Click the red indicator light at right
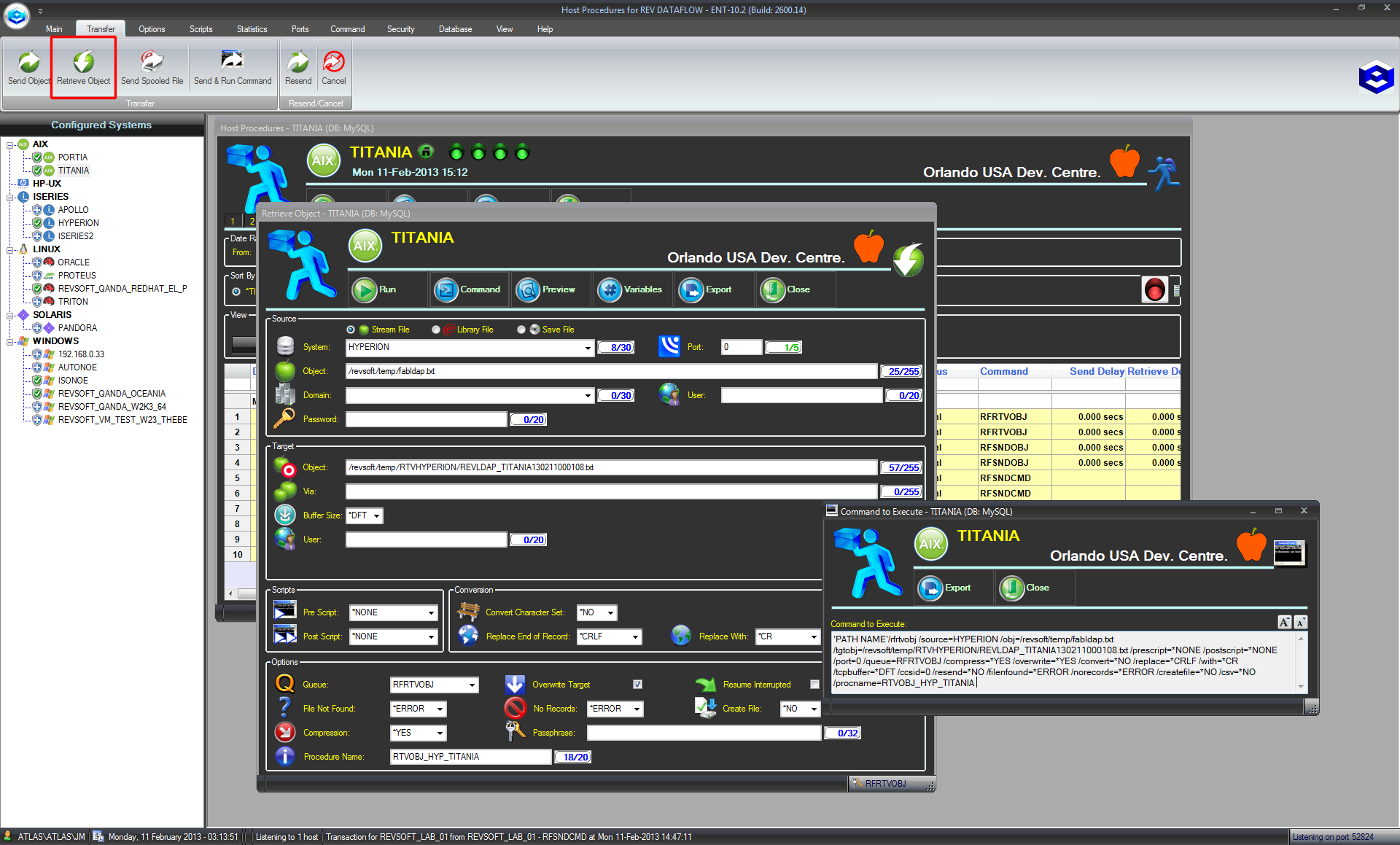 pyautogui.click(x=1154, y=290)
